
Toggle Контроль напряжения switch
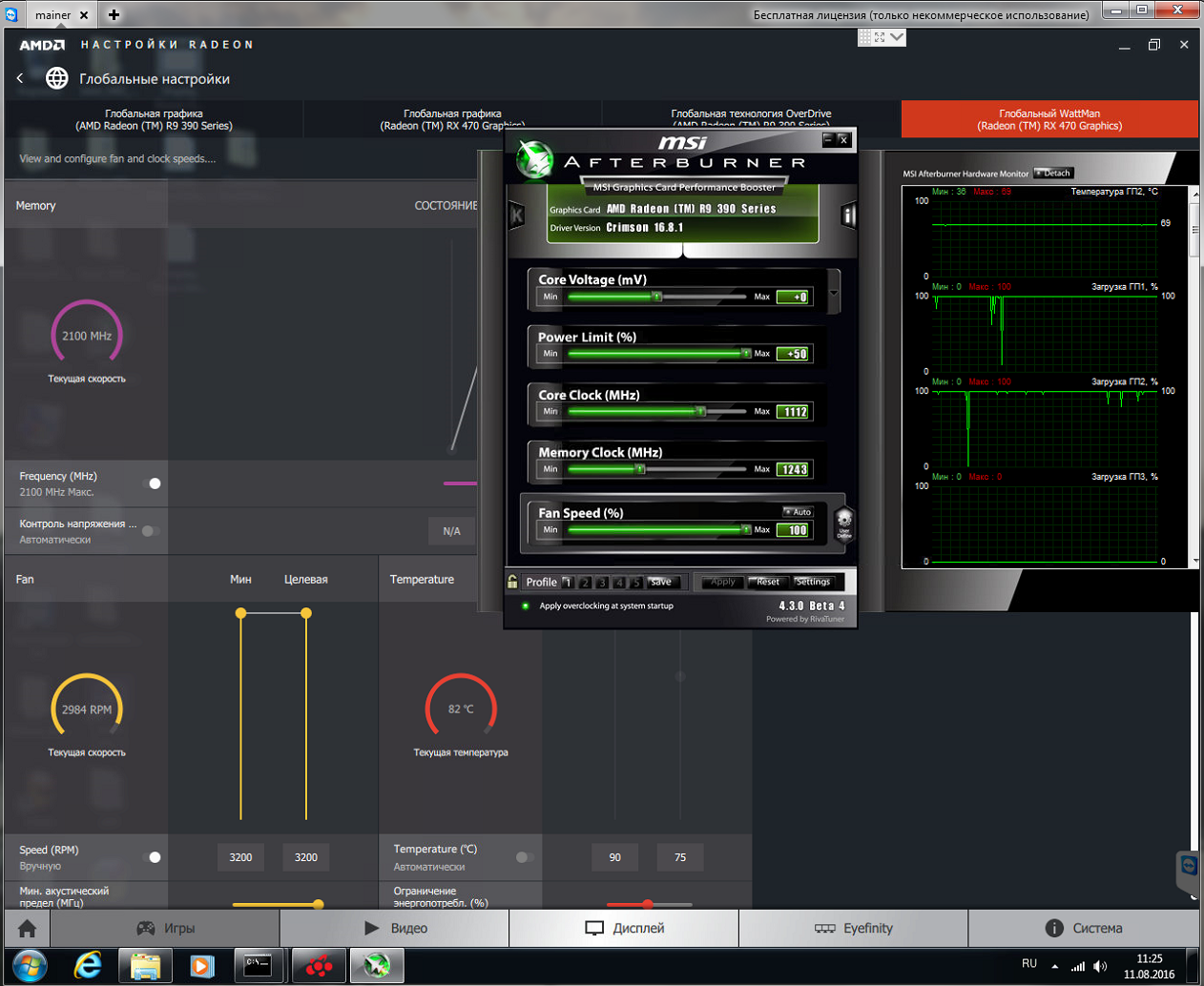click(x=150, y=531)
